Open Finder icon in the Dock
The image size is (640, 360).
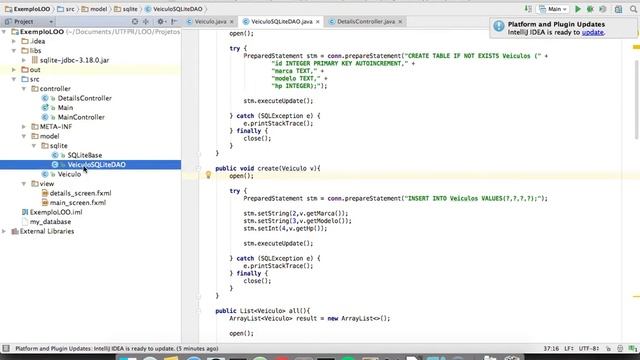pyautogui.click(x=127, y=358)
